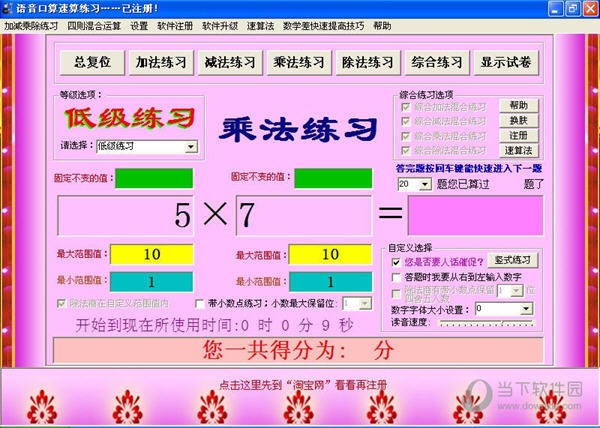Toggle 综合除法混合练习 checkbox

406,151
